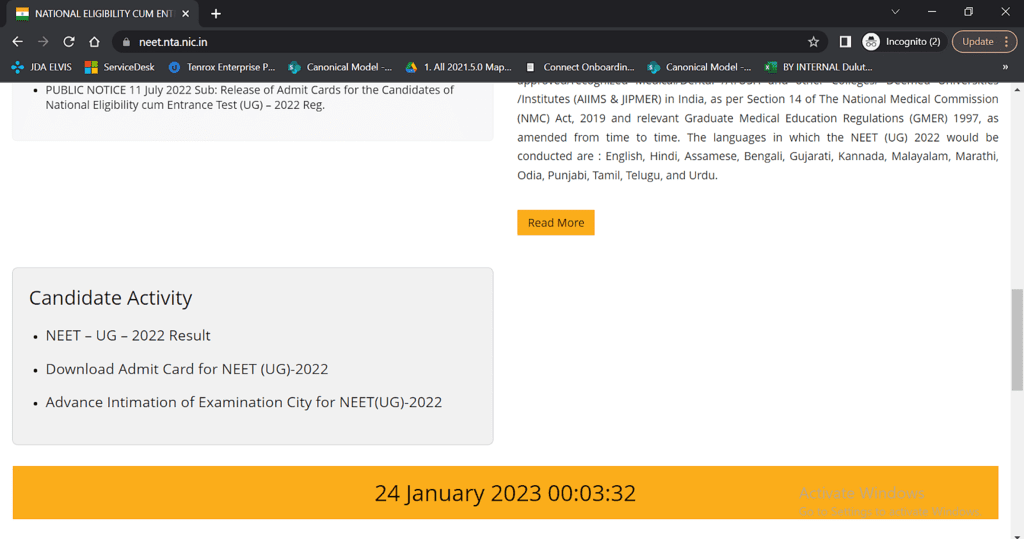The image size is (1024, 539).
Task: Open the PUBLIC NOTICE 11 July 2022 link
Action: 249,97
